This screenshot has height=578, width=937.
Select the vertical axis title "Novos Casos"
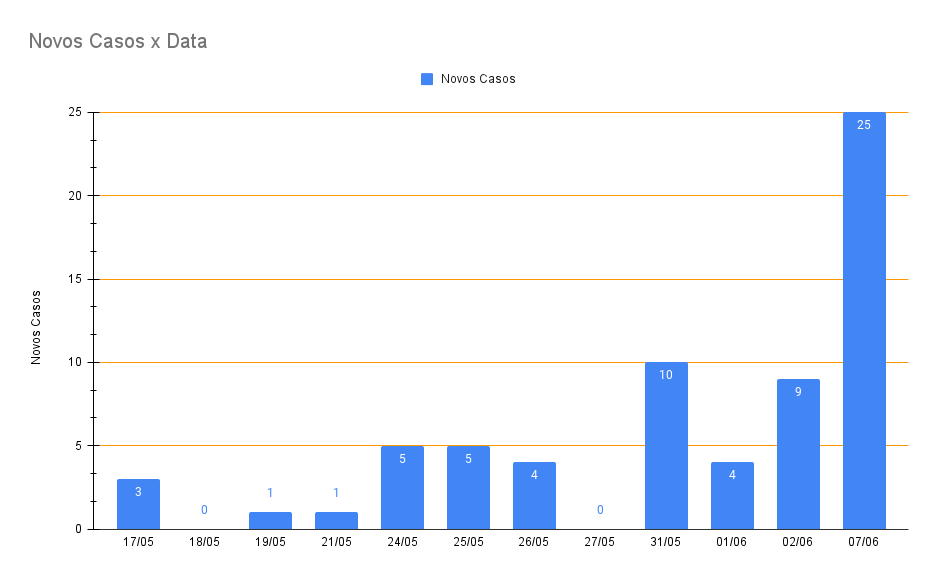[x=36, y=327]
